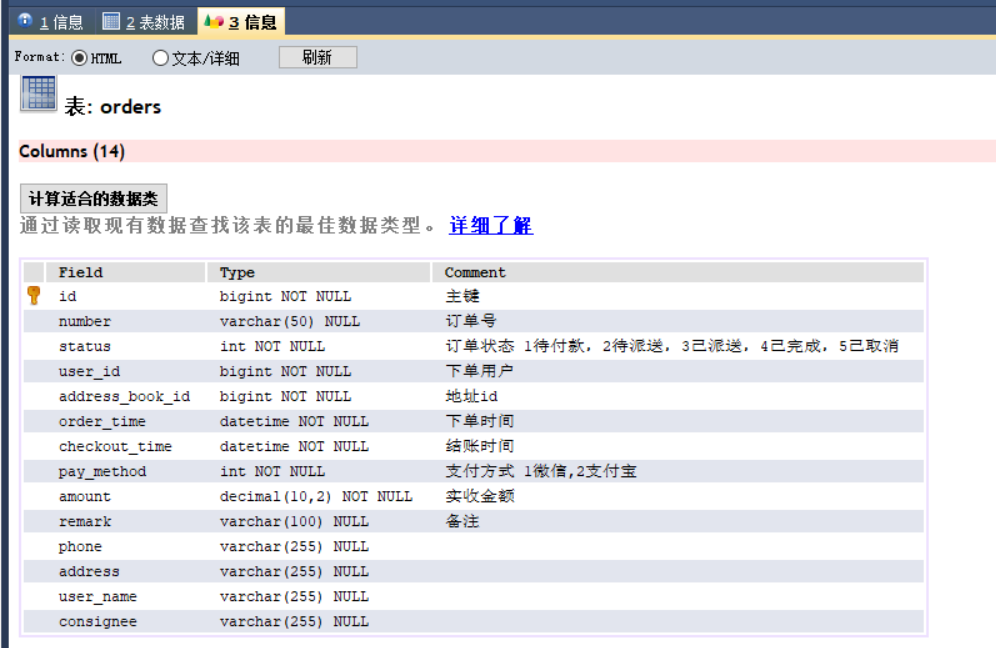996x648 pixels.
Task: Click the table grid icon on tab 2
Action: coord(111,22)
